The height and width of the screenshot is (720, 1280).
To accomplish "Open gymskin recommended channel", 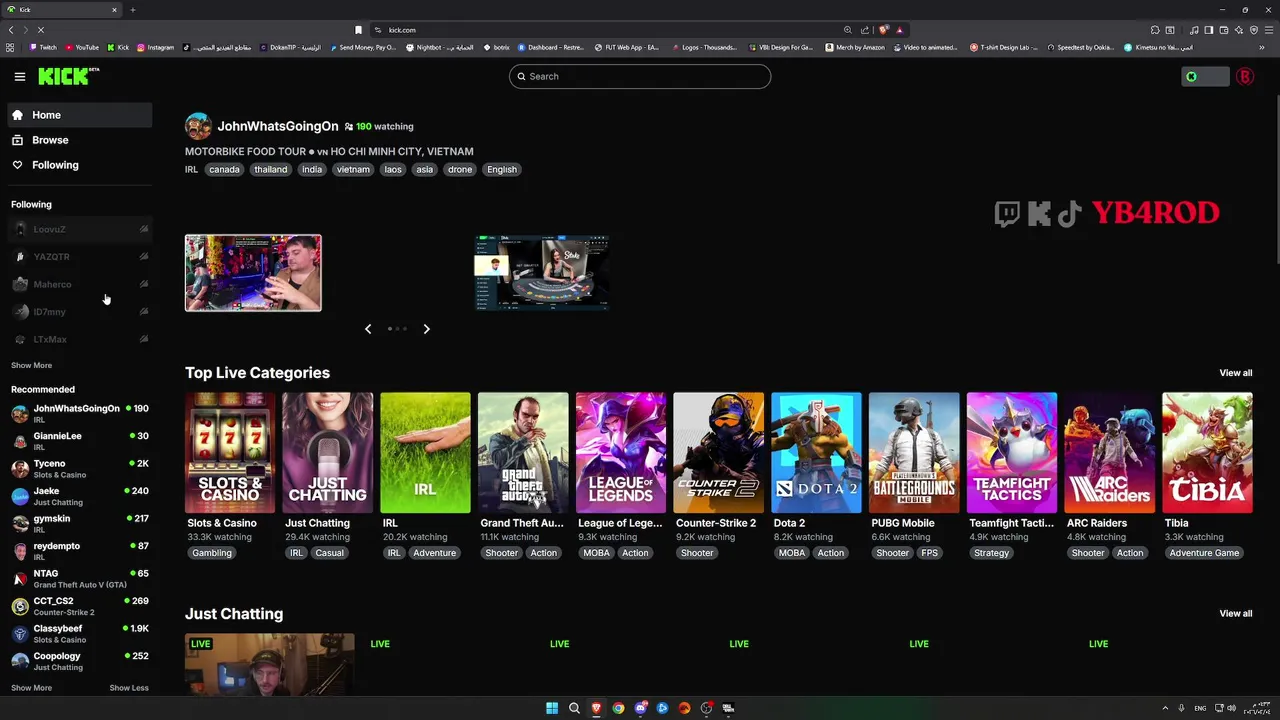I will pos(80,523).
